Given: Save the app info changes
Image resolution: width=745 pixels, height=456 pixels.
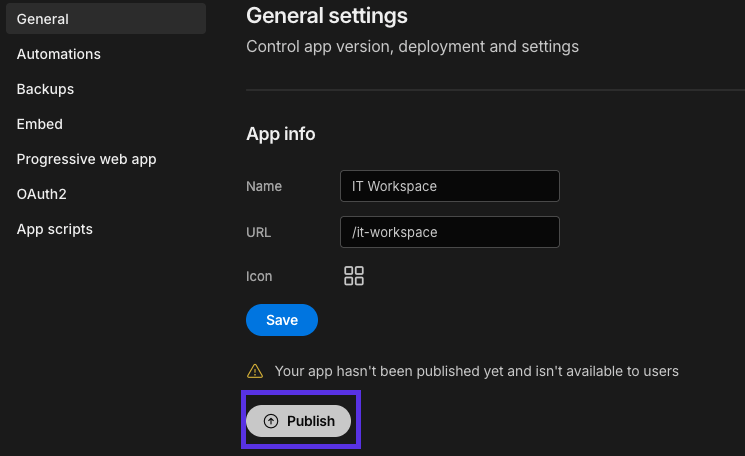Looking at the screenshot, I should point(282,320).
